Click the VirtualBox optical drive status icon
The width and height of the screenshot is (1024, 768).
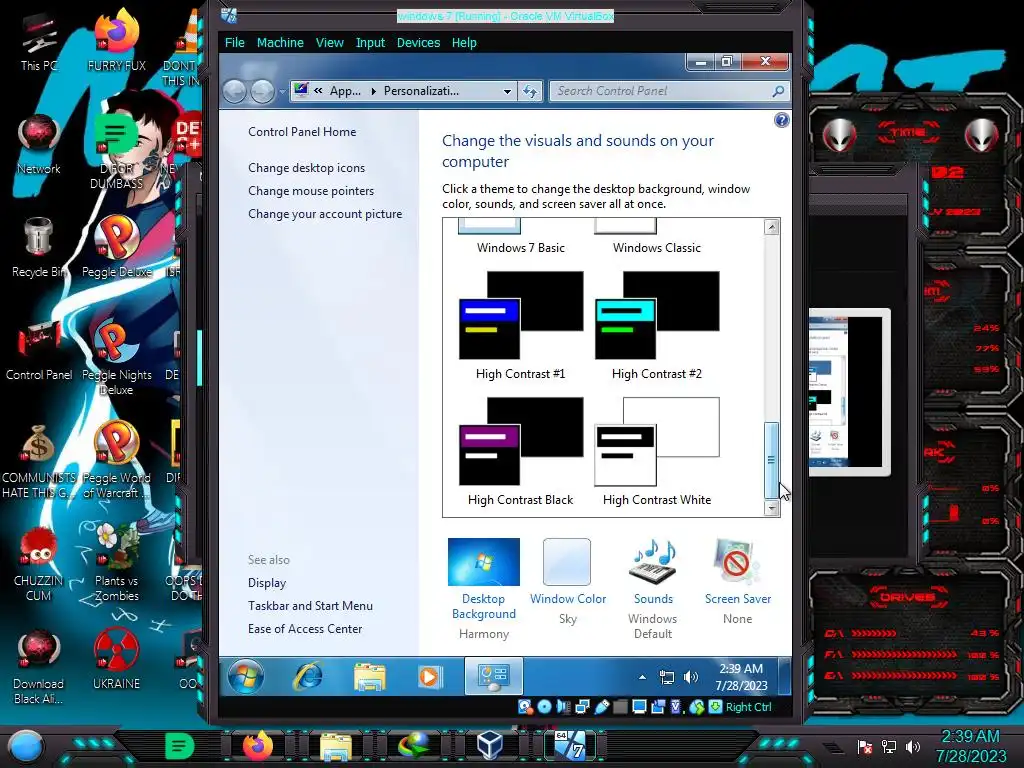[544, 707]
